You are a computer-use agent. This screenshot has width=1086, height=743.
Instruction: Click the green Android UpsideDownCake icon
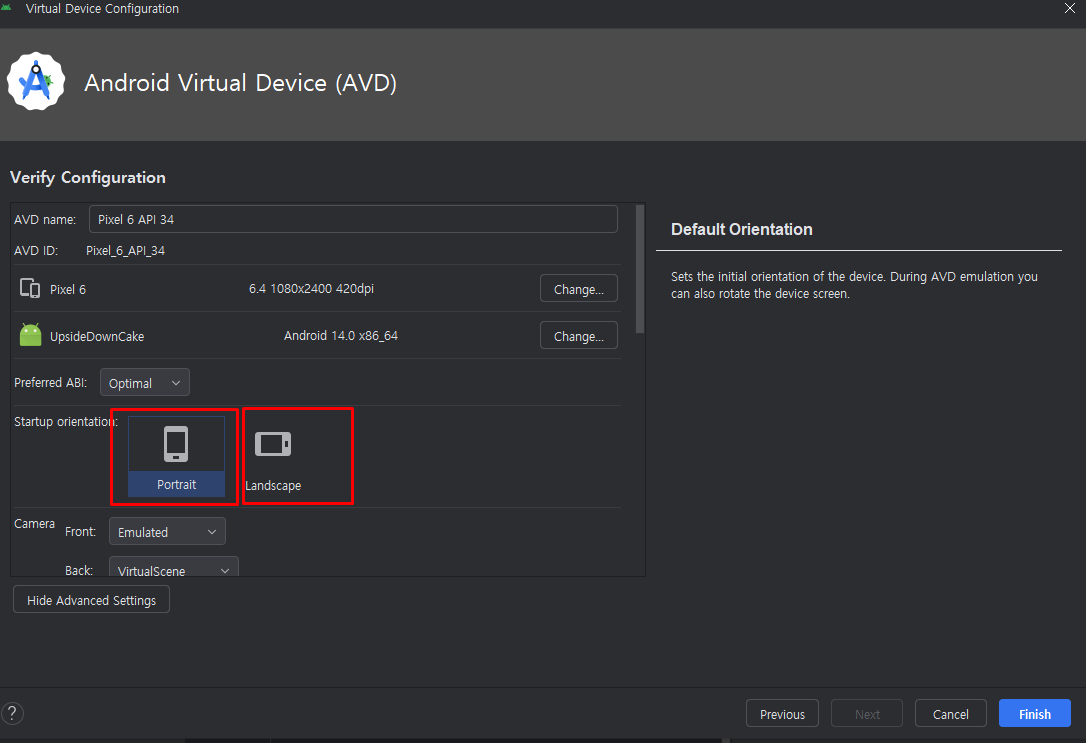coord(30,335)
